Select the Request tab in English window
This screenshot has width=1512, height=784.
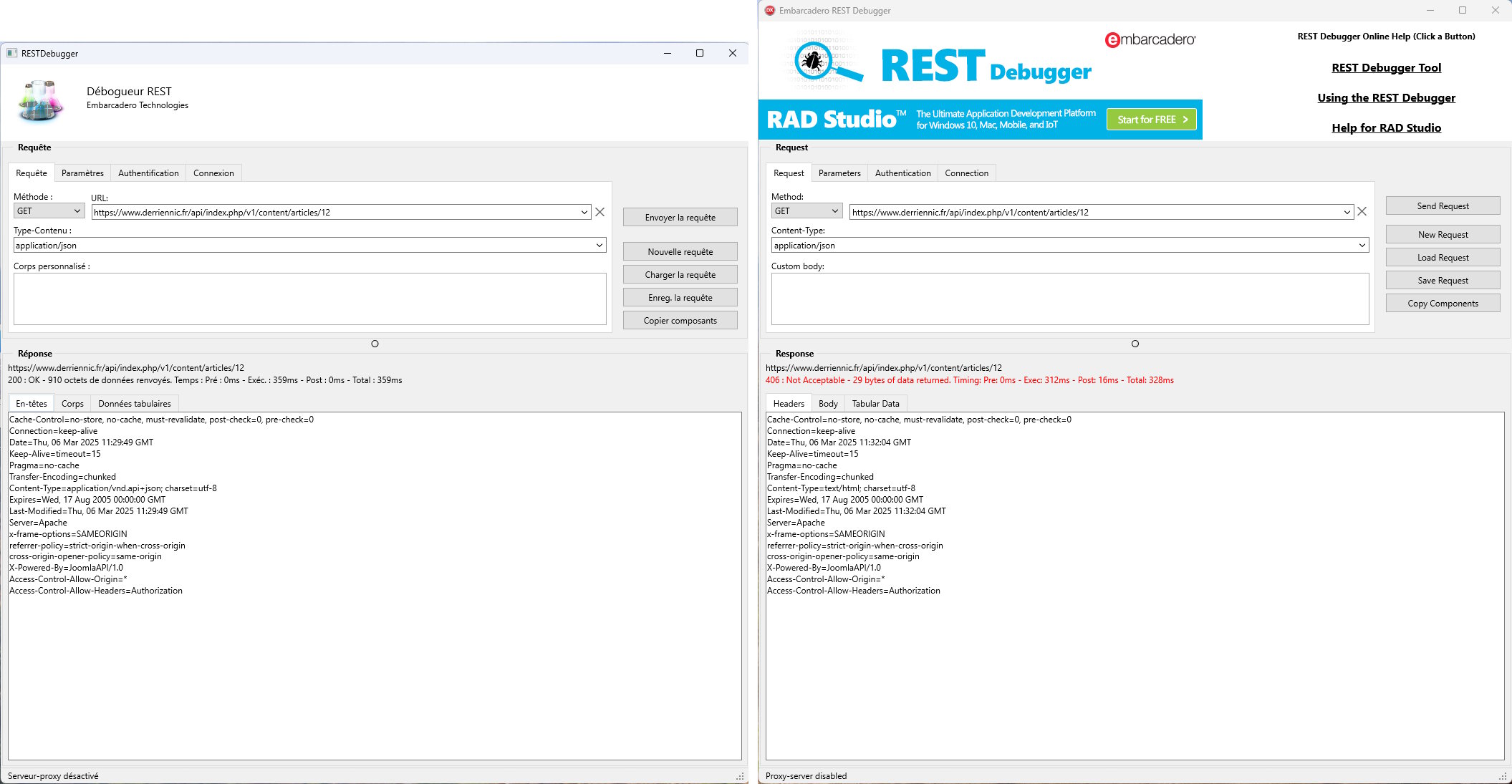pyautogui.click(x=789, y=173)
